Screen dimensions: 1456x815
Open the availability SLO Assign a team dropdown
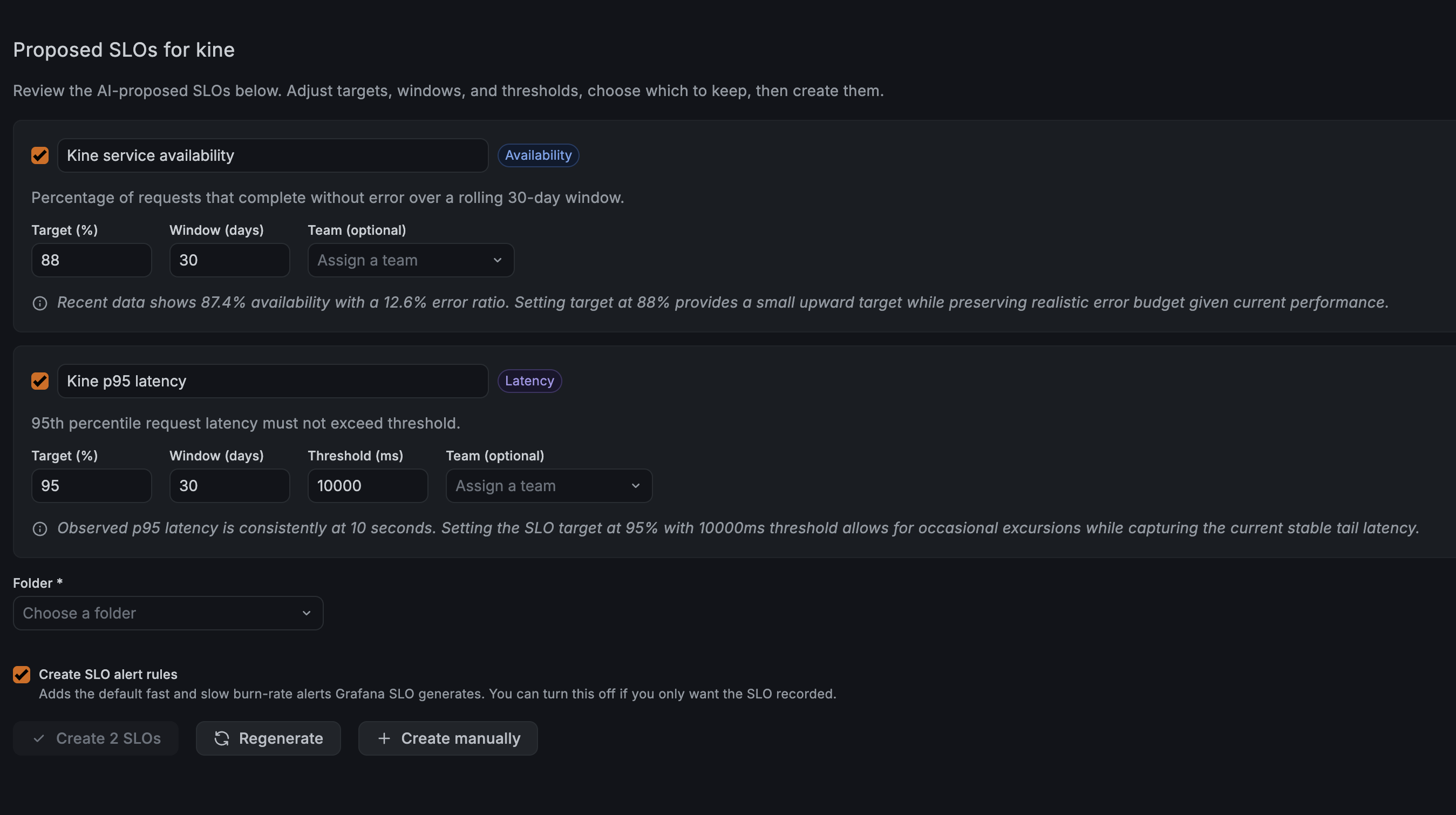point(411,260)
